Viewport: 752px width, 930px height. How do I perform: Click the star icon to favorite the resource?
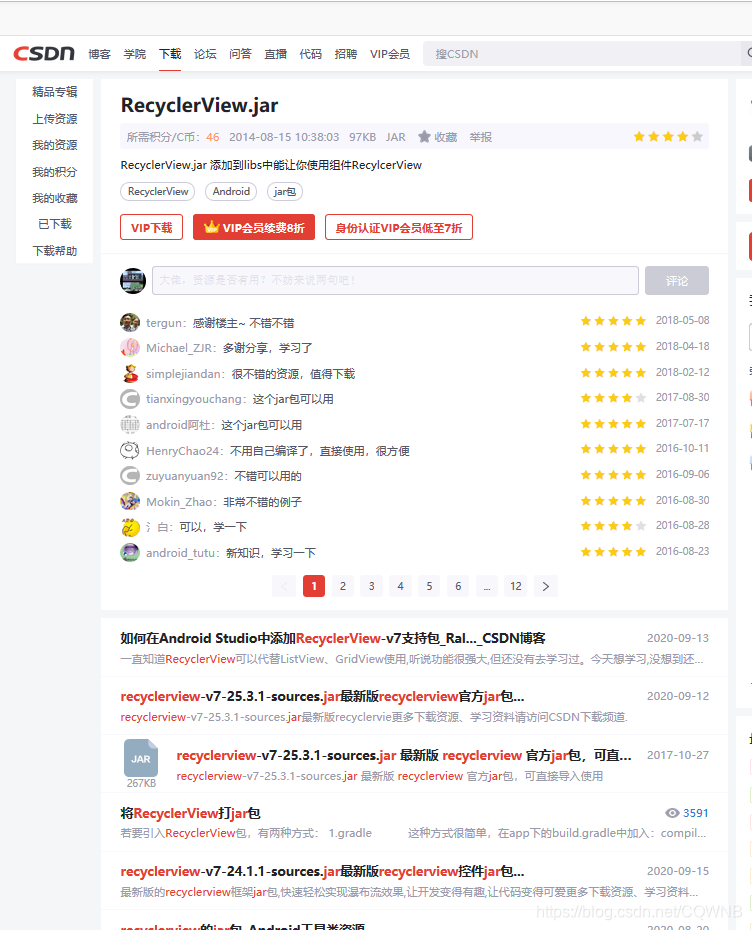tap(424, 137)
